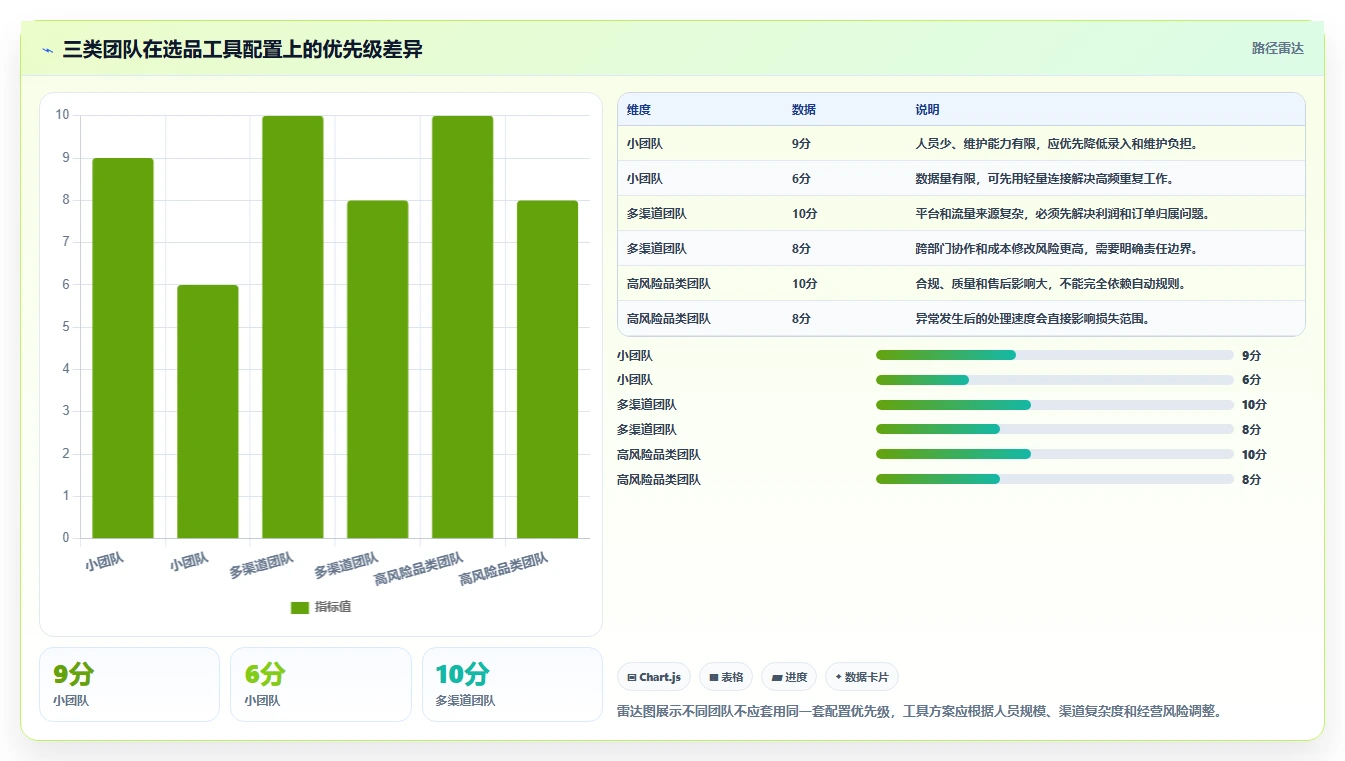The width and height of the screenshot is (1345, 761).
Task: Open the 6分 小团队 data card
Action: [x=321, y=684]
